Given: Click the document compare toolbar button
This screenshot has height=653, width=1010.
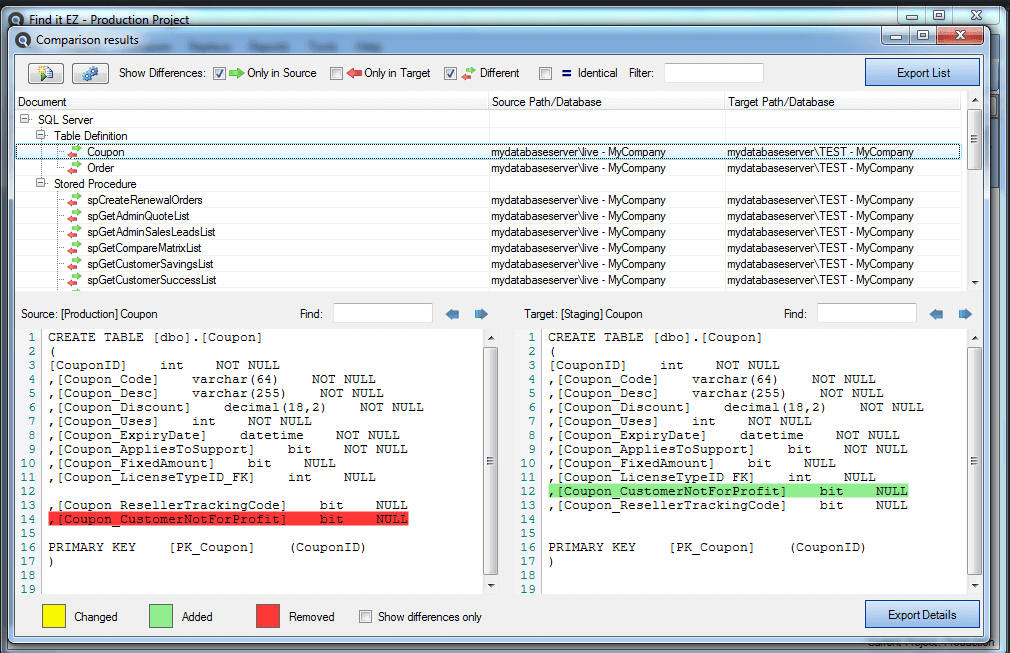Looking at the screenshot, I should (46, 73).
